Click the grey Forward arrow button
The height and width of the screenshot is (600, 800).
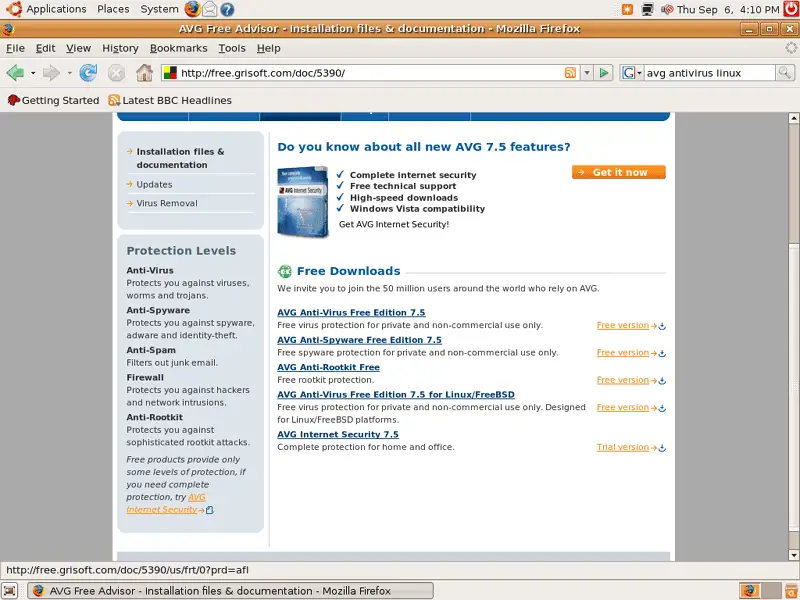tap(51, 73)
